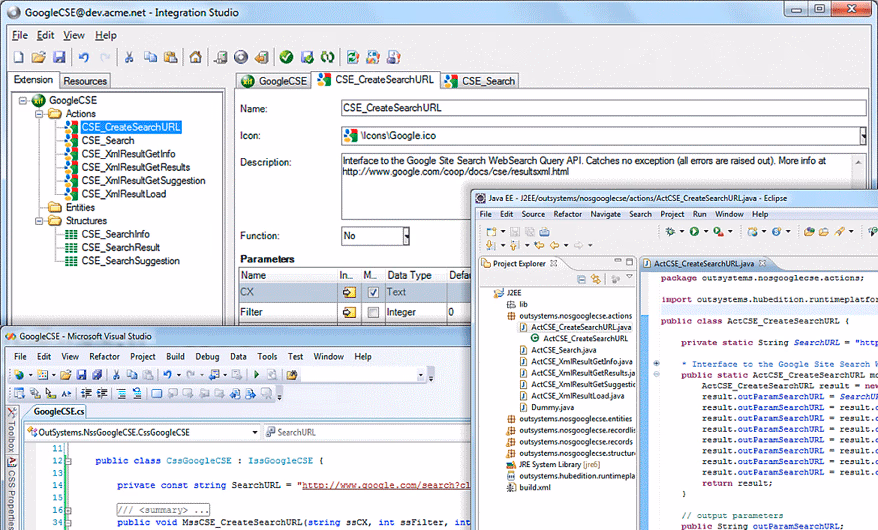
Task: Click Increase Indent icon in Visual Studio toolbar
Action: (x=102, y=393)
